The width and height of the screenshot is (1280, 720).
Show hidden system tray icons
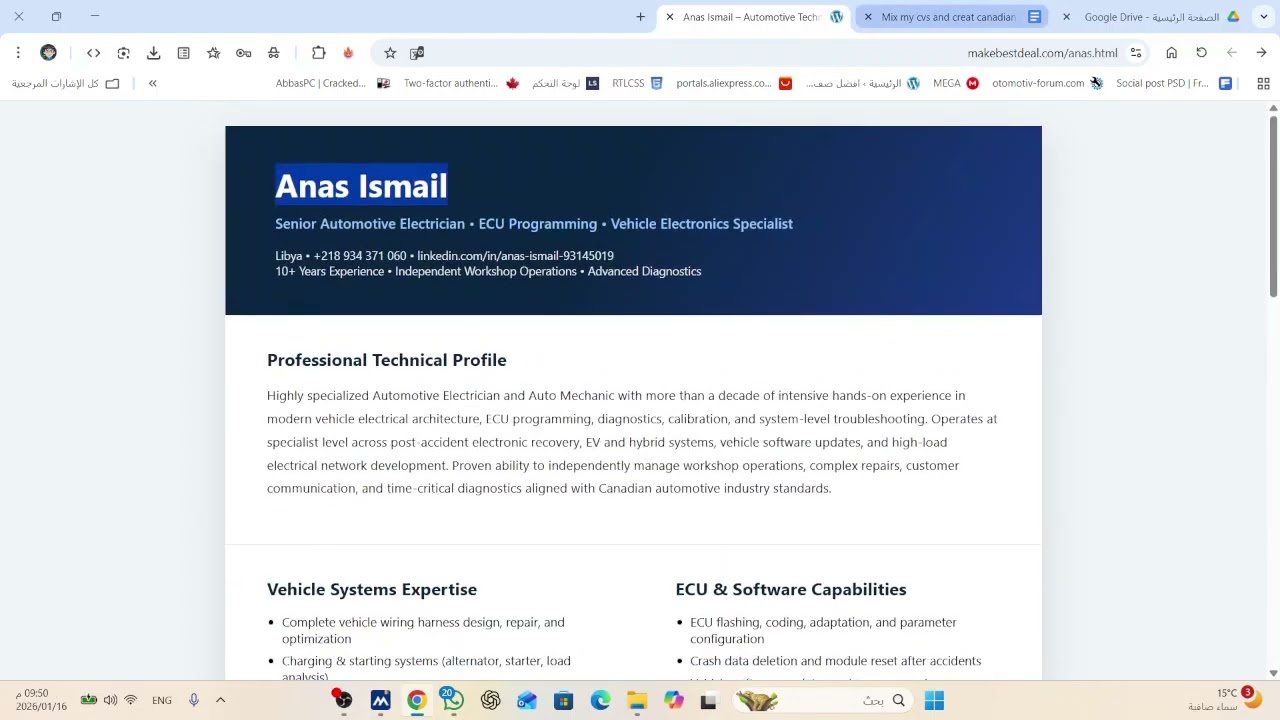pos(220,700)
